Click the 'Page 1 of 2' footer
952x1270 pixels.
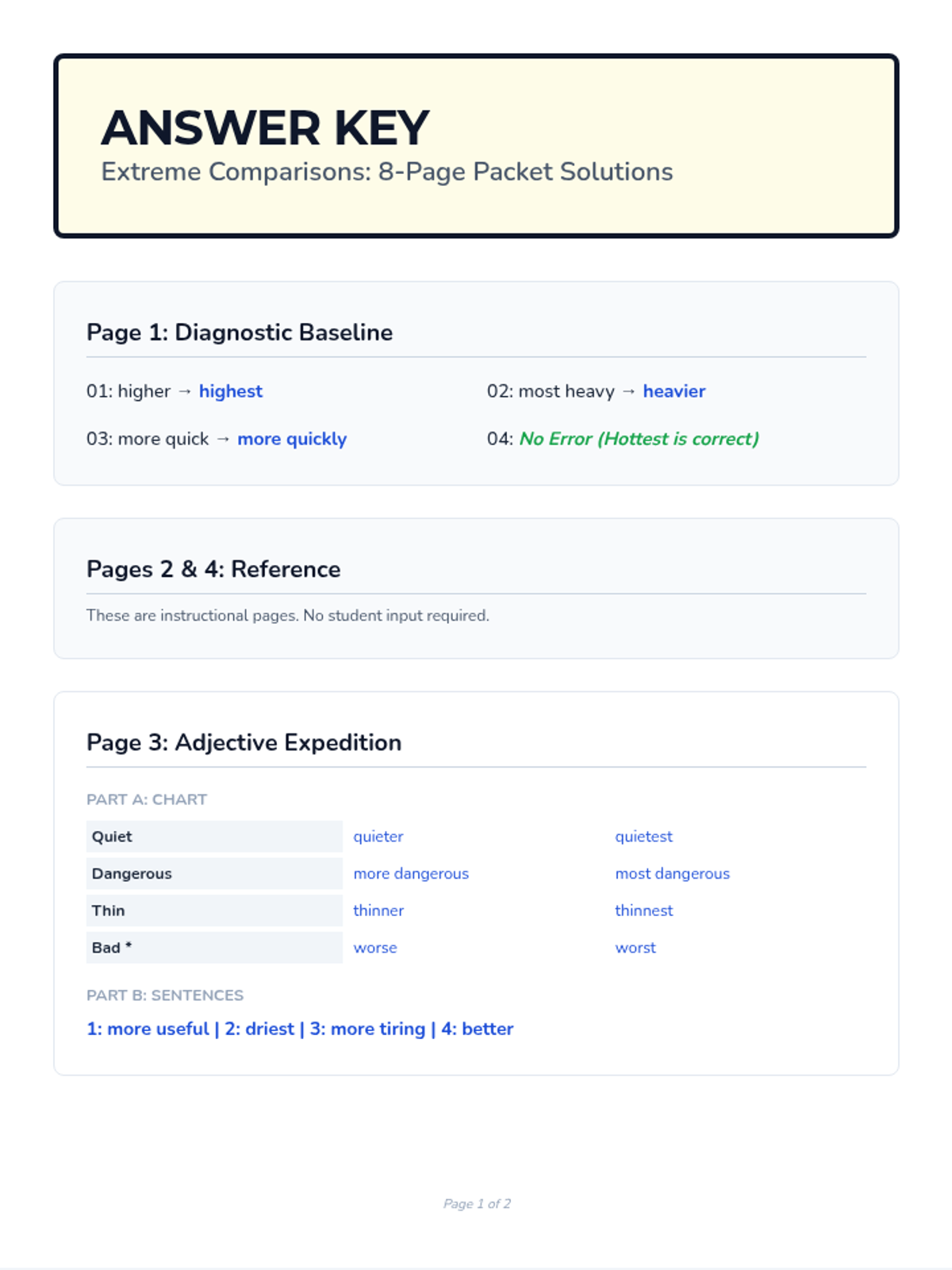[477, 1203]
